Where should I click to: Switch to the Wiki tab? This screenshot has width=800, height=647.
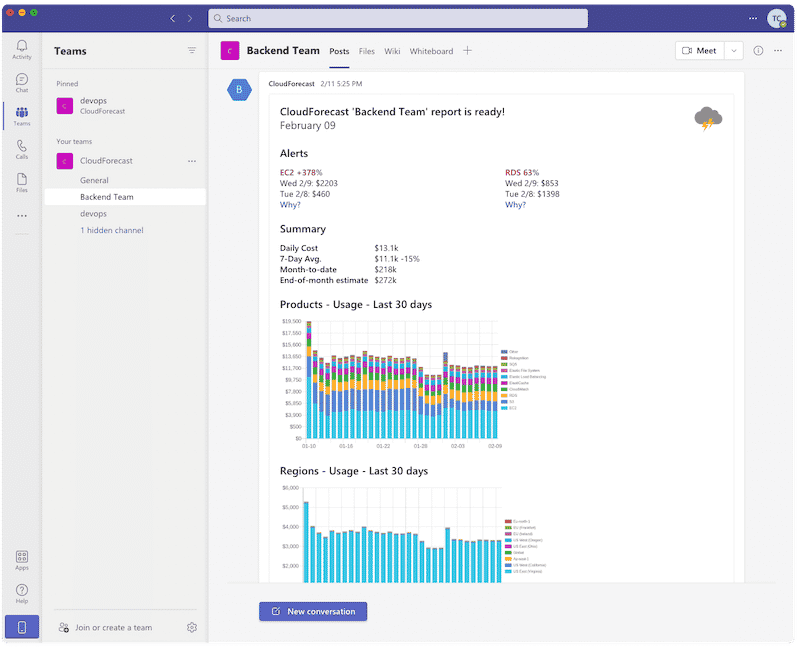[x=392, y=51]
